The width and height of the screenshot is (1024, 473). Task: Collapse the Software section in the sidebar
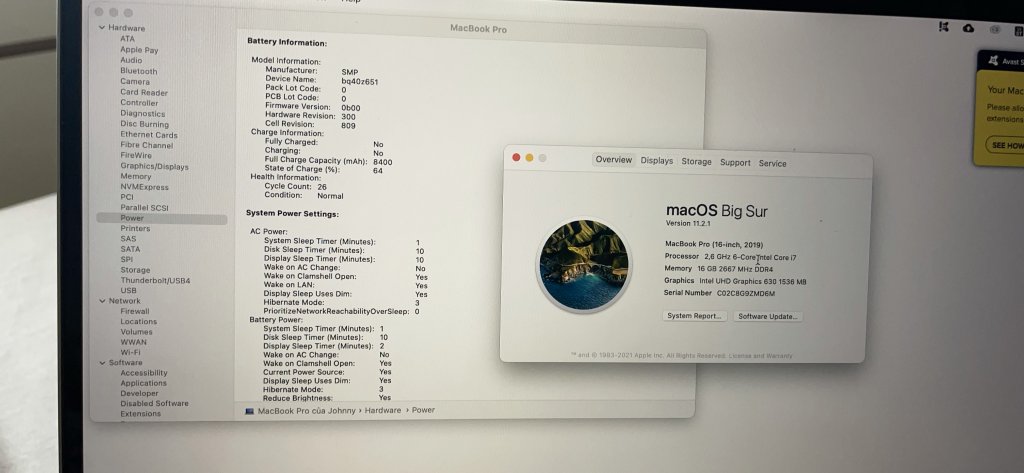pos(102,363)
